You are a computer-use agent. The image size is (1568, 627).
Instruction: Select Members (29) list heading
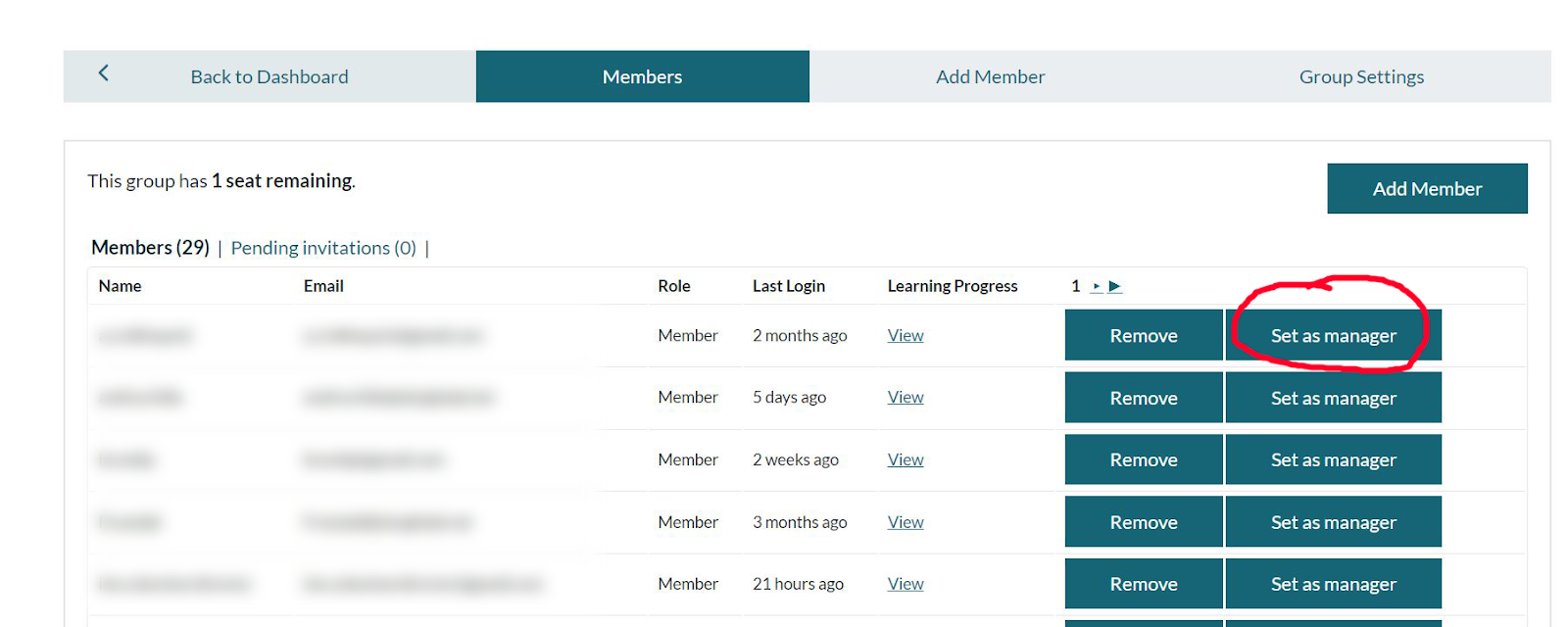[x=150, y=248]
